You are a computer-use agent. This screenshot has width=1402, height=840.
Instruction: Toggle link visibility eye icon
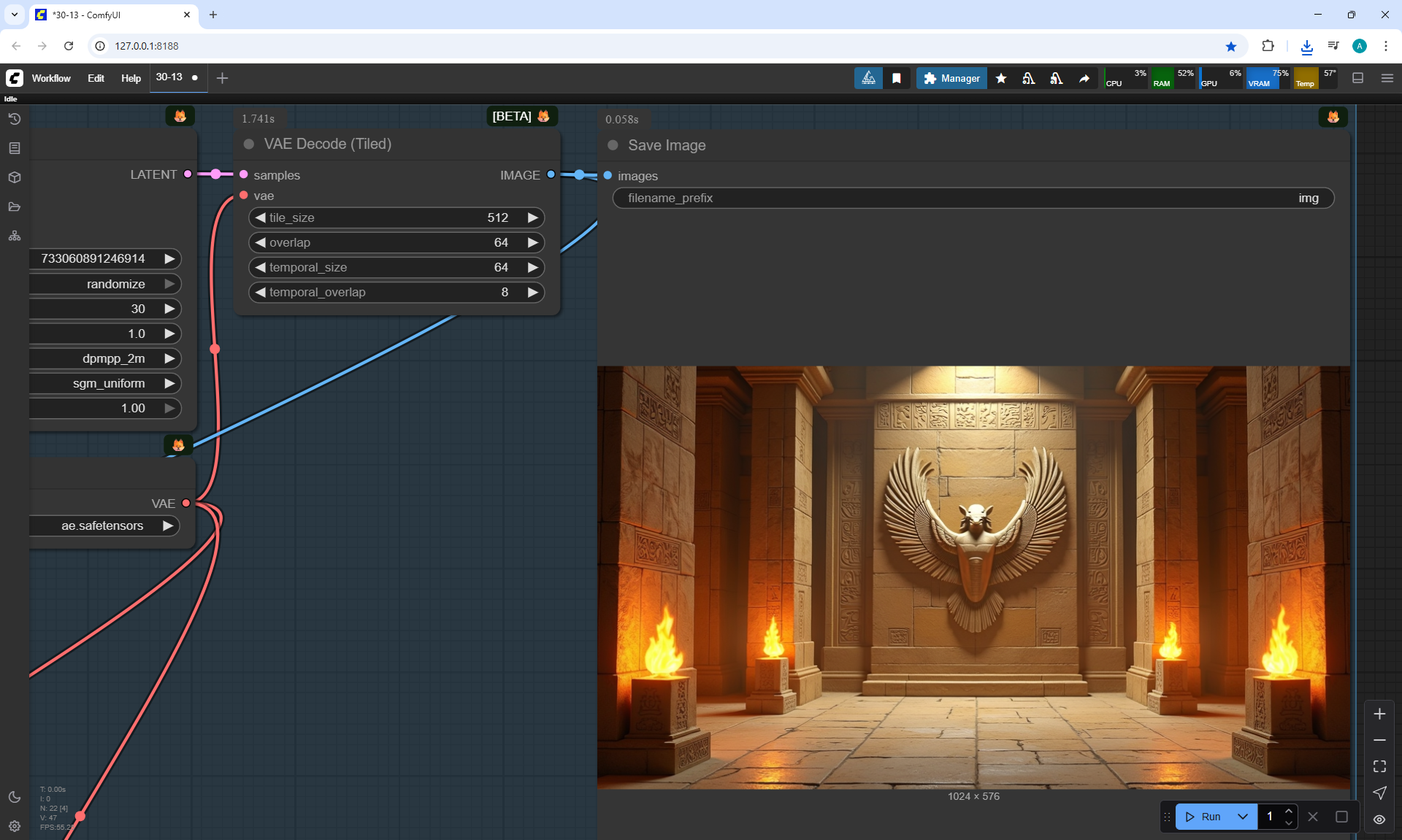coord(1379,820)
